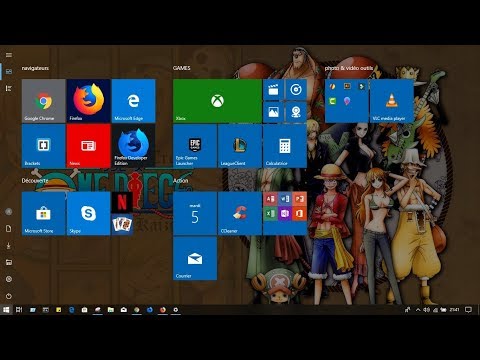The height and width of the screenshot is (360, 480).
Task: Expand the Start hamburger menu
Action: [9, 55]
